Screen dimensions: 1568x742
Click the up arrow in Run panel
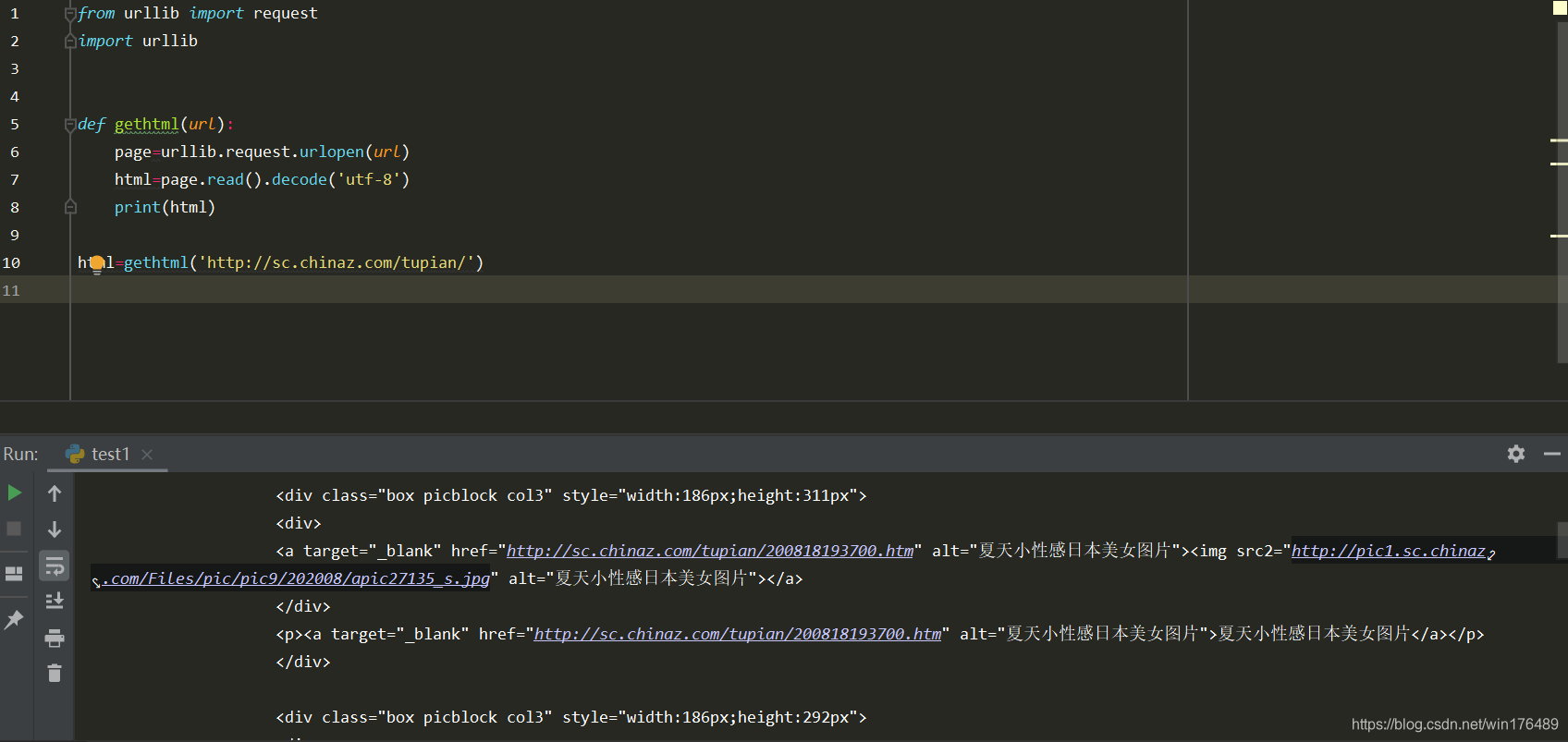click(55, 493)
